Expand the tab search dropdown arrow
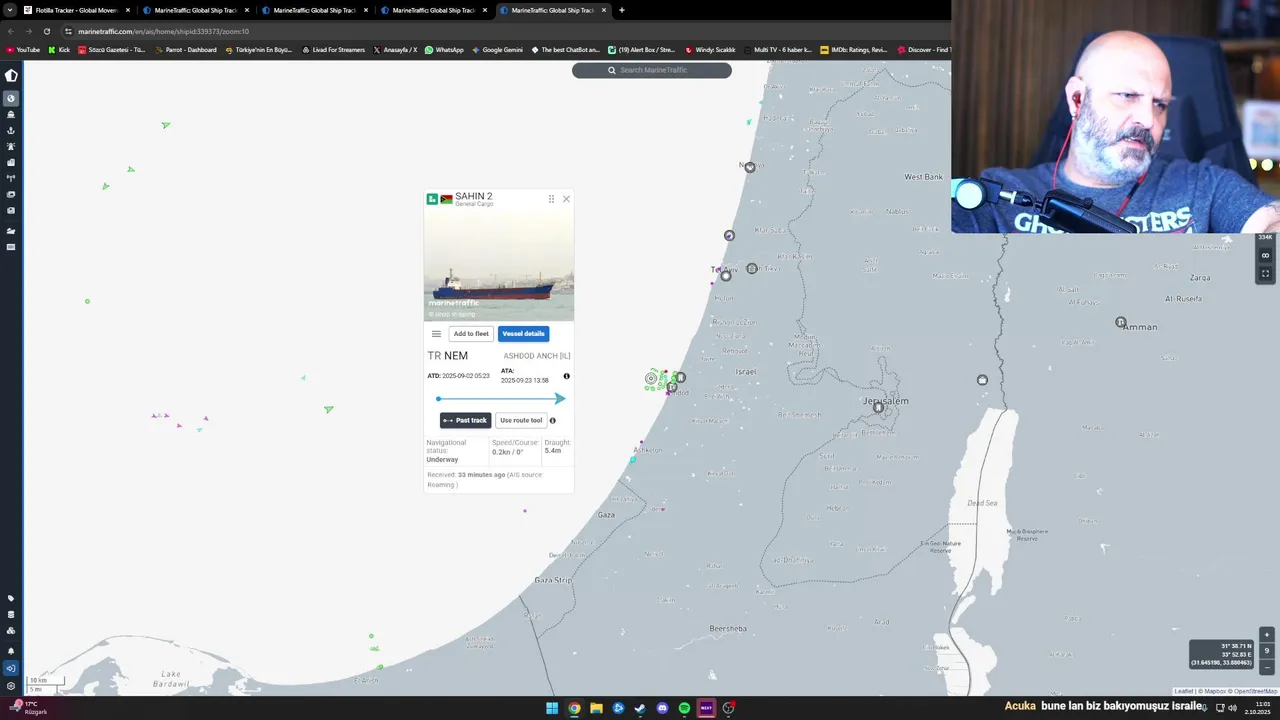The width and height of the screenshot is (1280, 720). 10,10
